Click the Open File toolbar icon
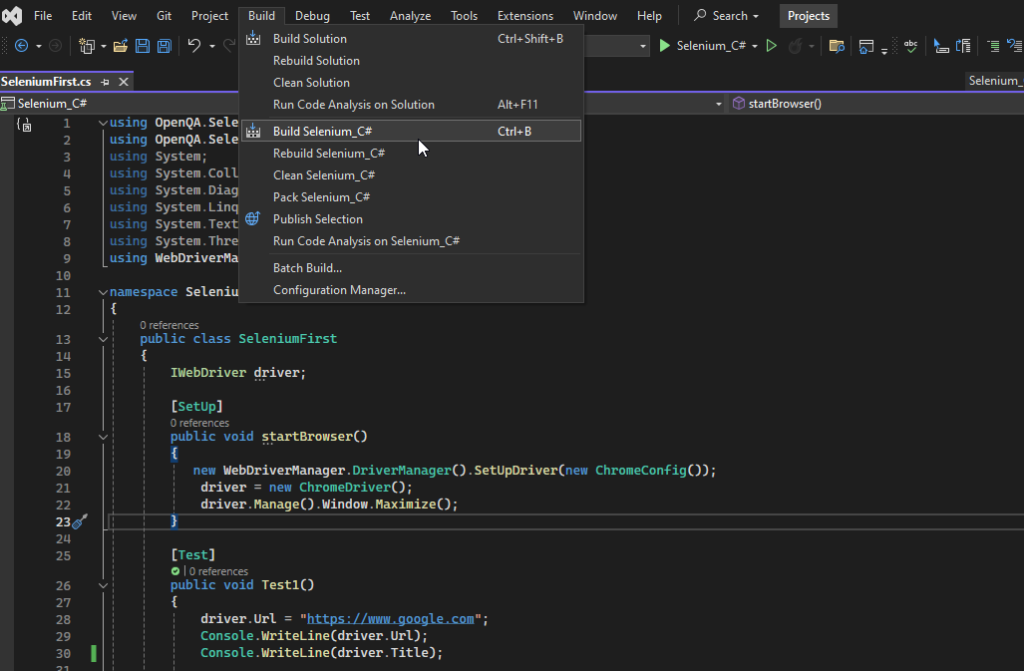The height and width of the screenshot is (671, 1024). tap(119, 46)
